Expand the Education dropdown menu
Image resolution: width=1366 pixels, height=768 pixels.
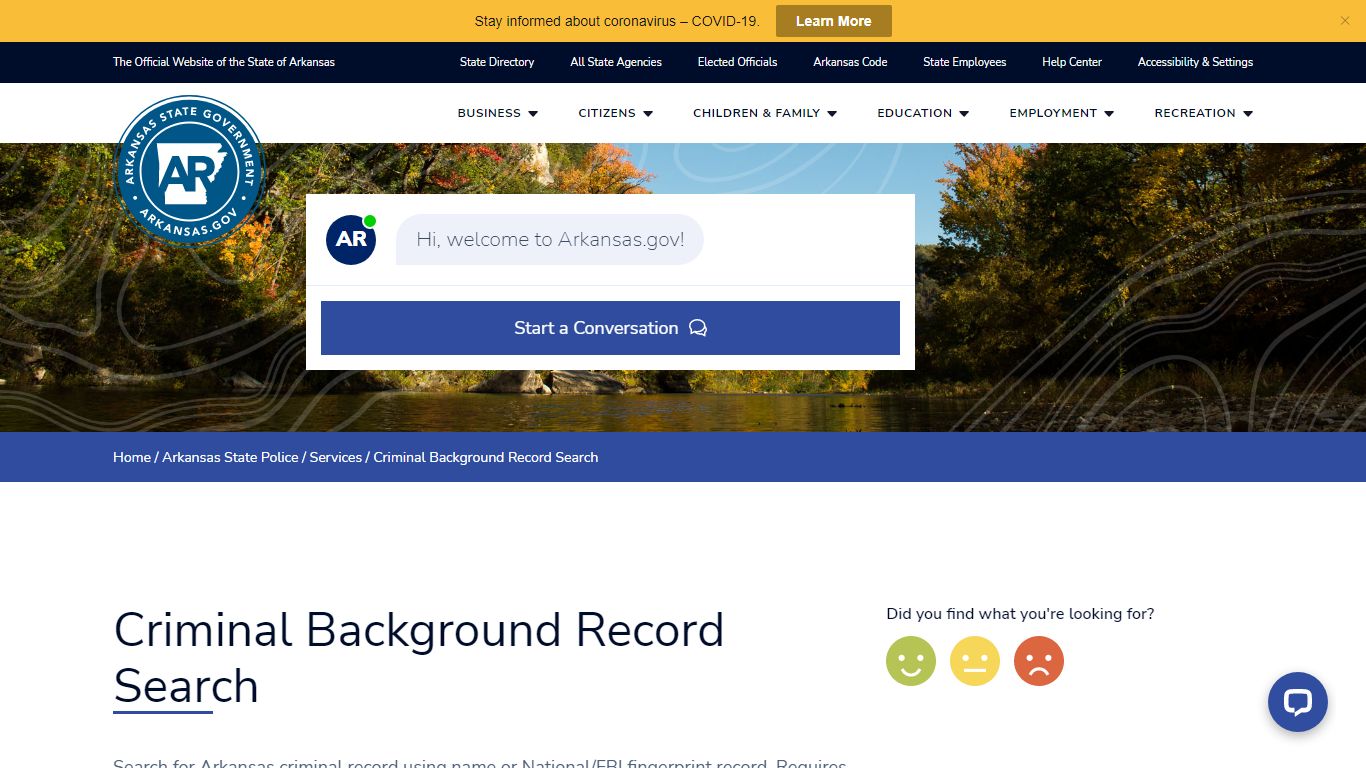(x=923, y=113)
